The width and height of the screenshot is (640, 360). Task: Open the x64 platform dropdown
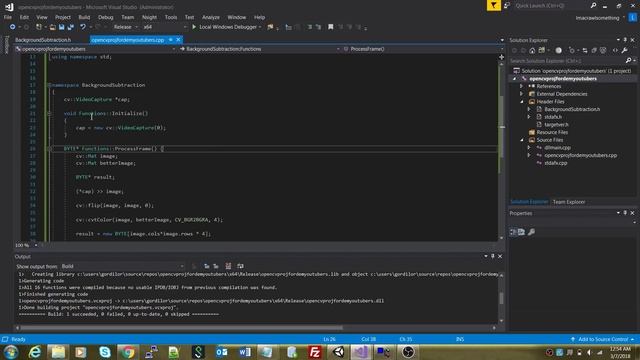(165, 27)
